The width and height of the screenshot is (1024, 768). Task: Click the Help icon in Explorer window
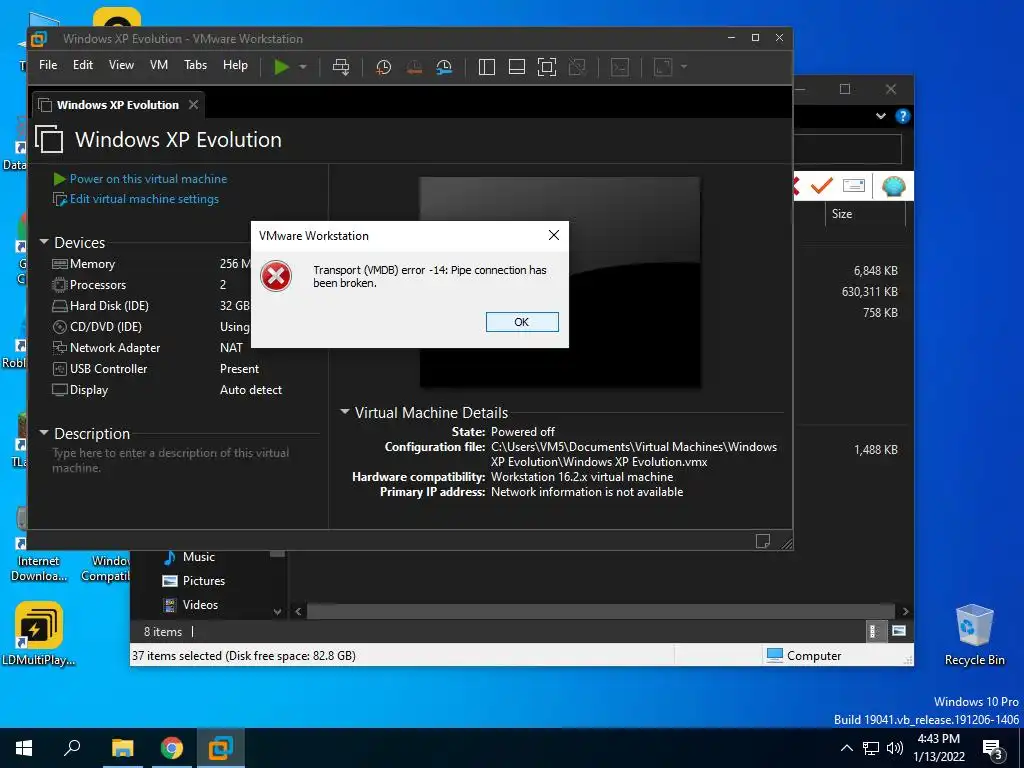pos(903,116)
